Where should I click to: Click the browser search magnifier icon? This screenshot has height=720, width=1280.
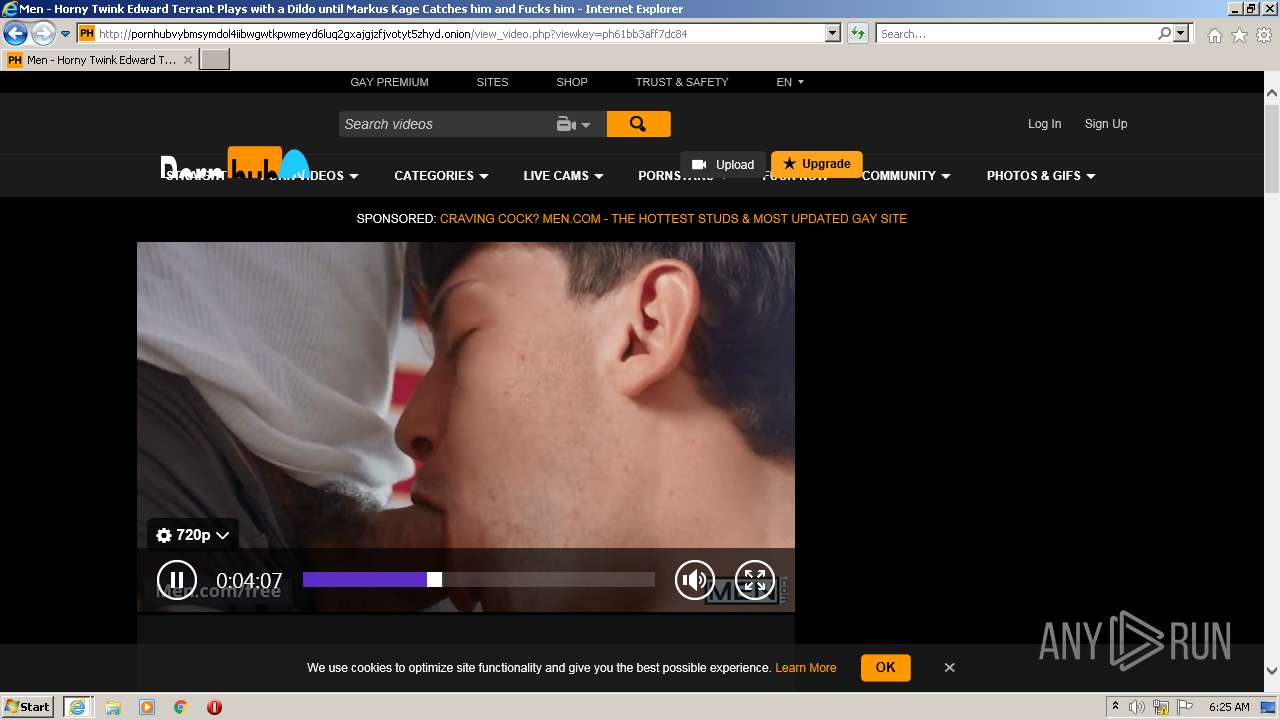[1164, 33]
